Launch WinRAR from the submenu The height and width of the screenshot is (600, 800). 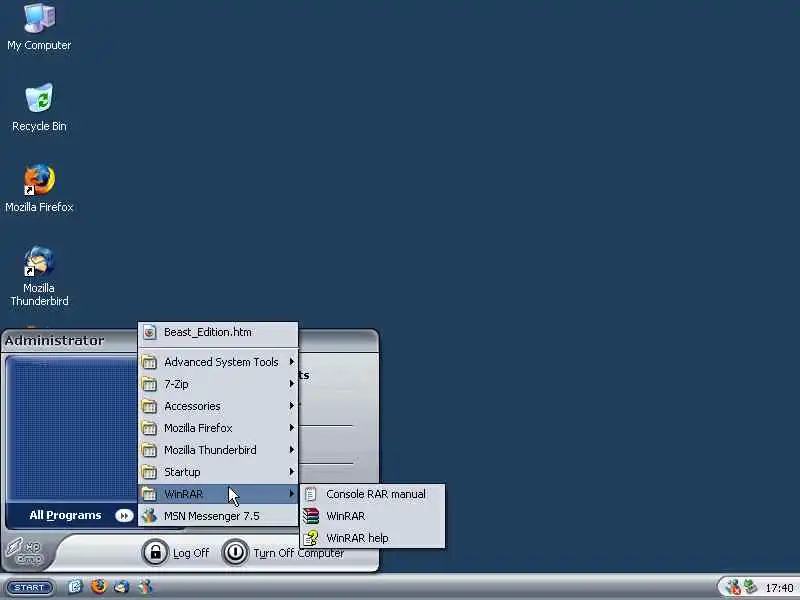[x=372, y=516]
